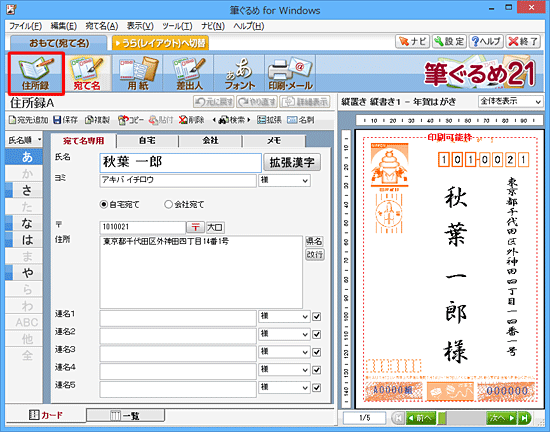550x432 pixels.
Task: Click the 名刺 business card toolbar item
Action: point(300,120)
